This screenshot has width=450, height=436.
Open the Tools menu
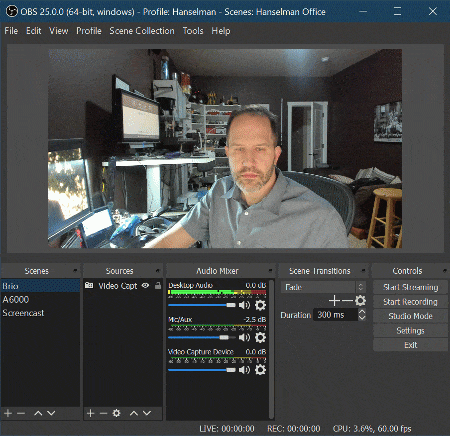coord(193,31)
